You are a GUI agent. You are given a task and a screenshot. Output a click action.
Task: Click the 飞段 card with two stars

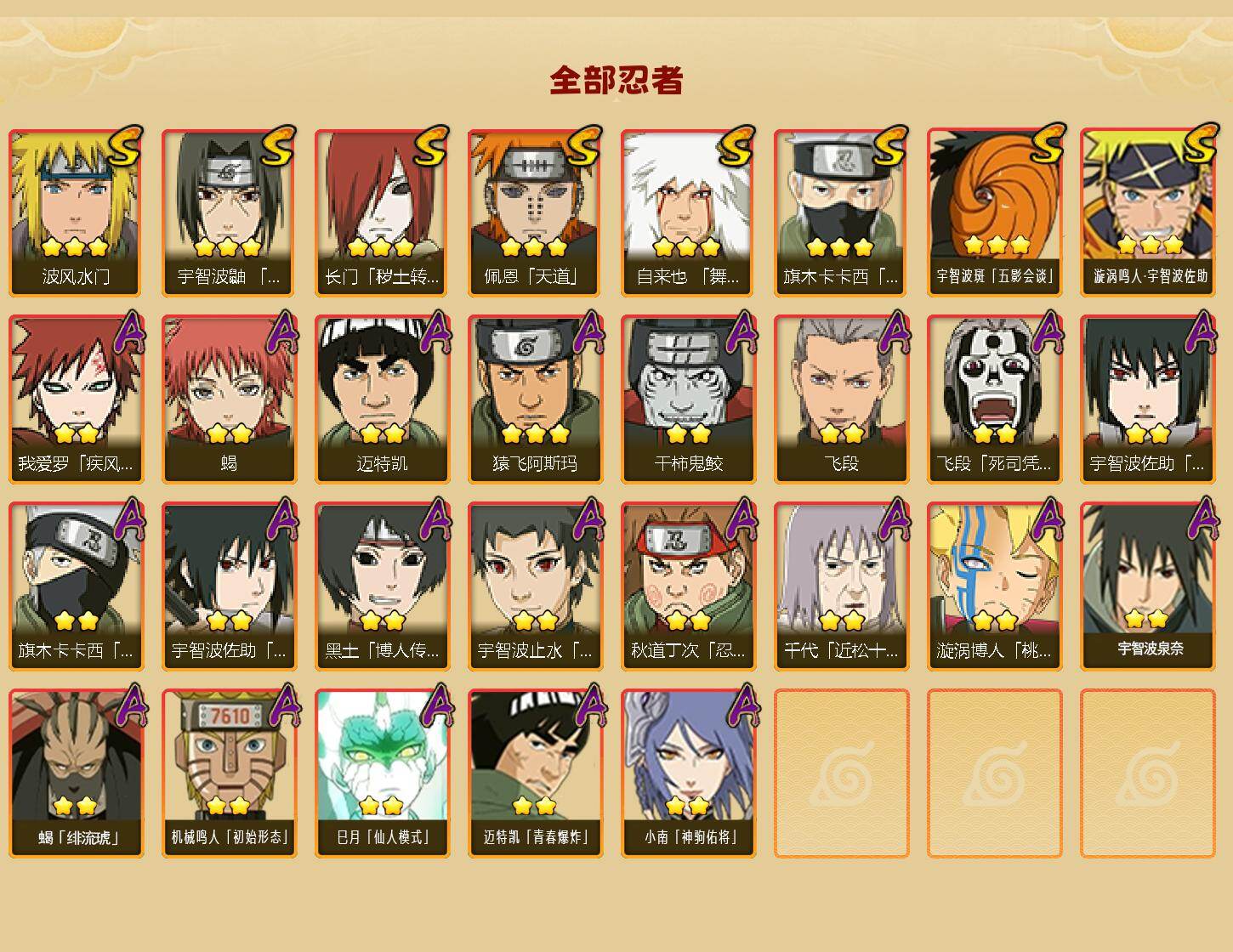pos(841,399)
